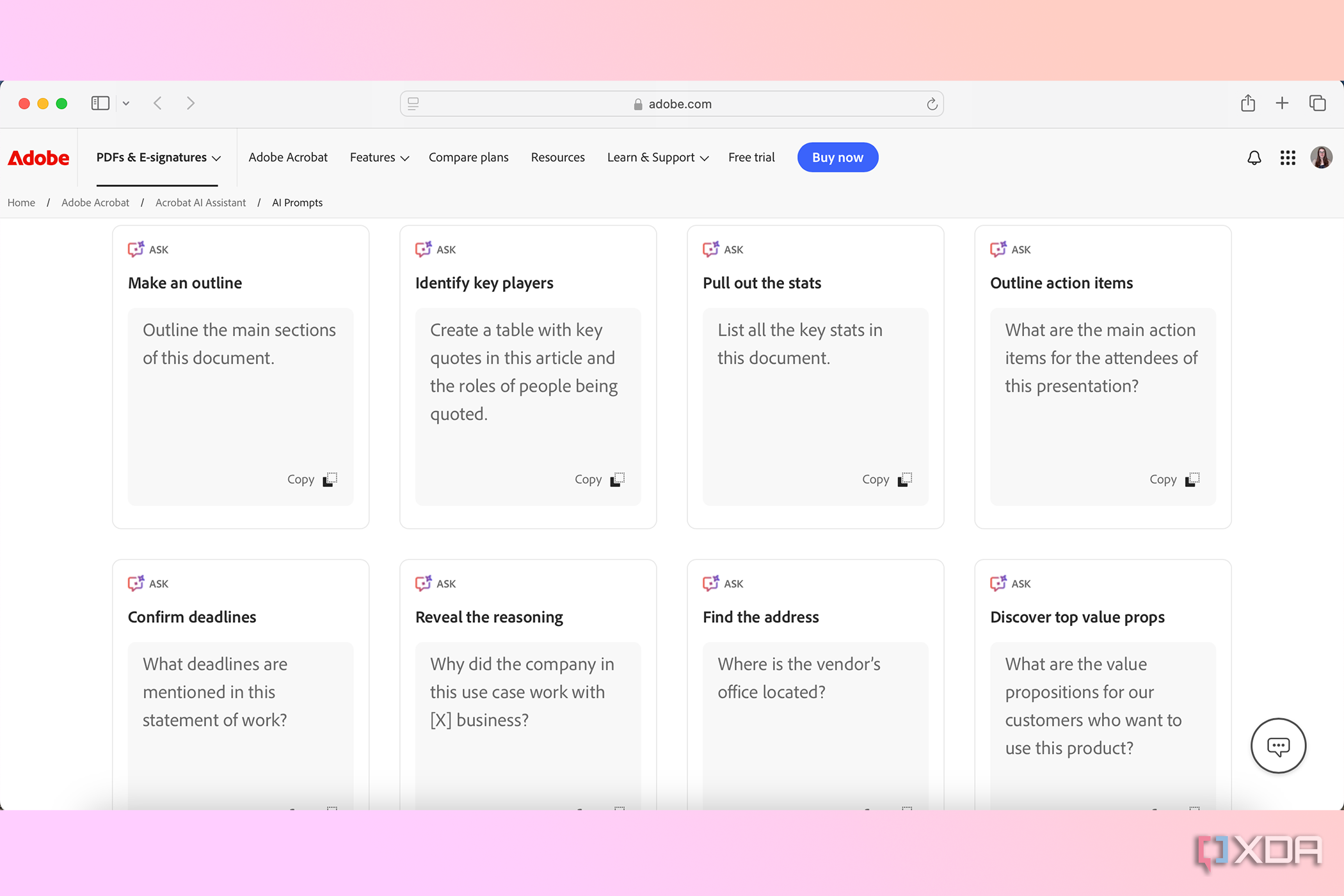The image size is (1344, 896).
Task: Copy the 'Make an outline' prompt
Action: click(312, 479)
